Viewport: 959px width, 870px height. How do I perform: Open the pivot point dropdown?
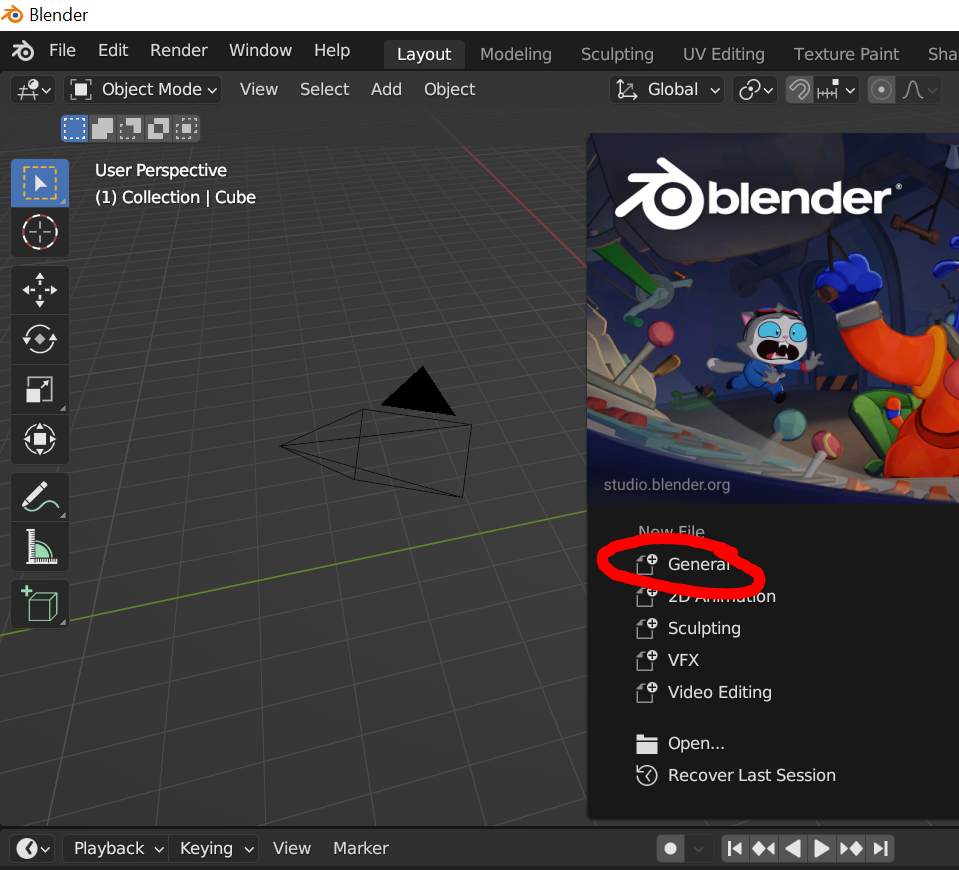pyautogui.click(x=755, y=90)
